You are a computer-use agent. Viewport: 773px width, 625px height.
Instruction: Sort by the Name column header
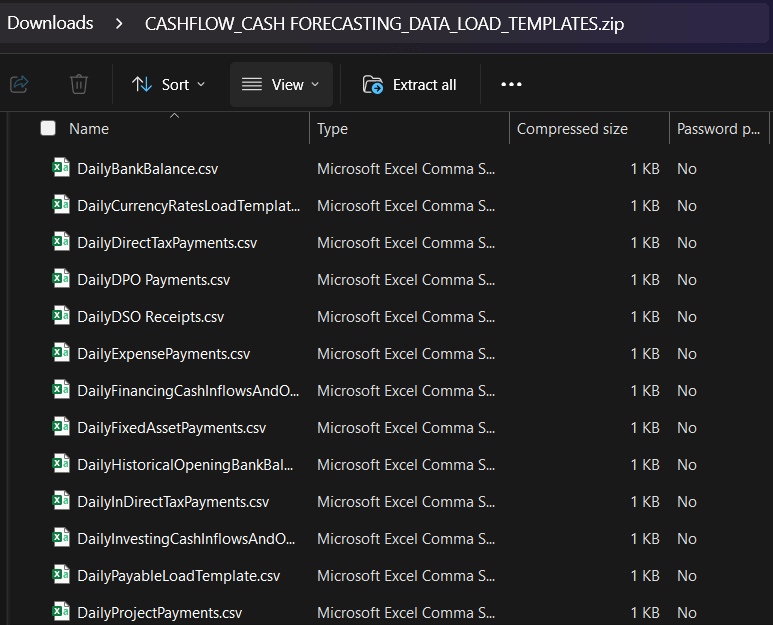coord(89,129)
